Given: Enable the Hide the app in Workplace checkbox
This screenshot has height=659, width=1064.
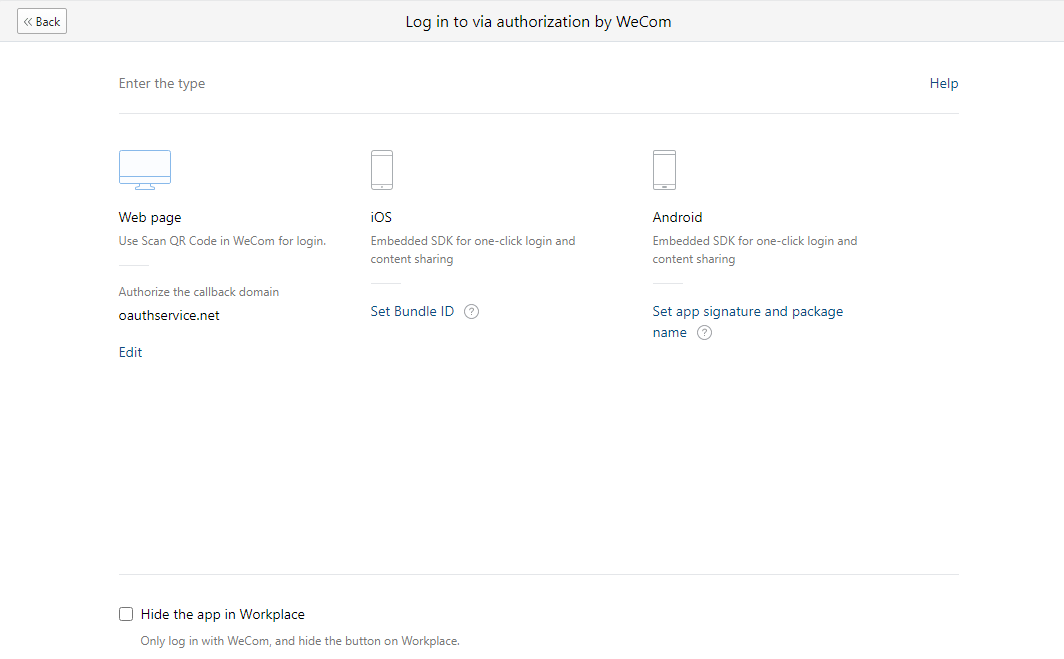Looking at the screenshot, I should click(126, 614).
